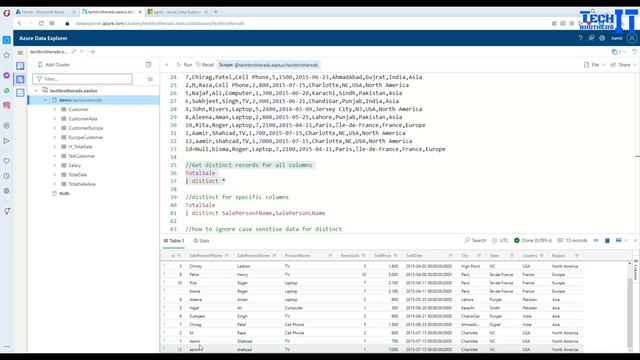Open the results layout view icon
Image resolution: width=640 pixels, height=360 pixels.
coord(619,240)
